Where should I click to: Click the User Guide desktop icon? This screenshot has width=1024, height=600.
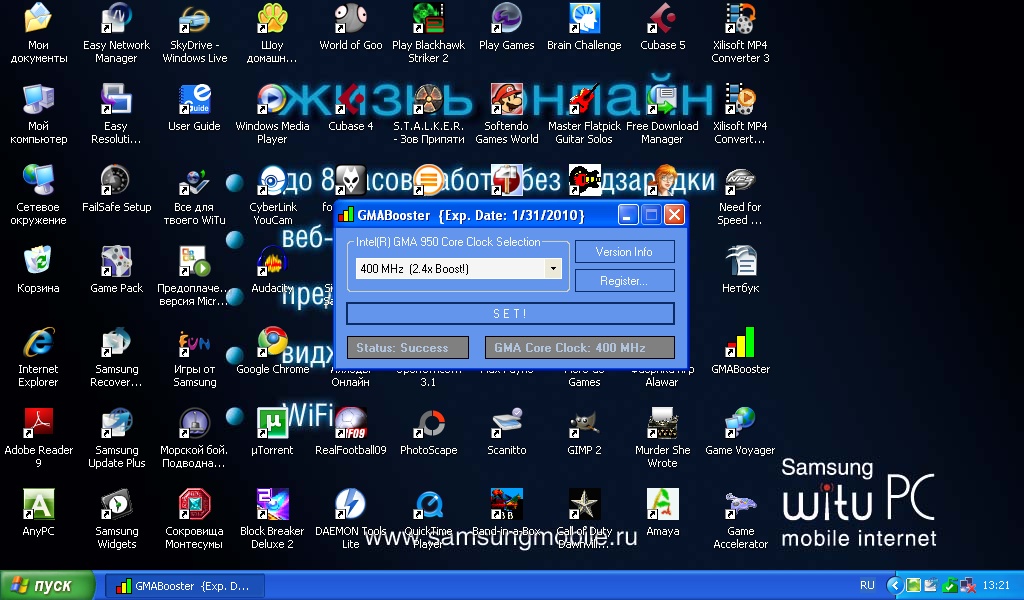195,99
